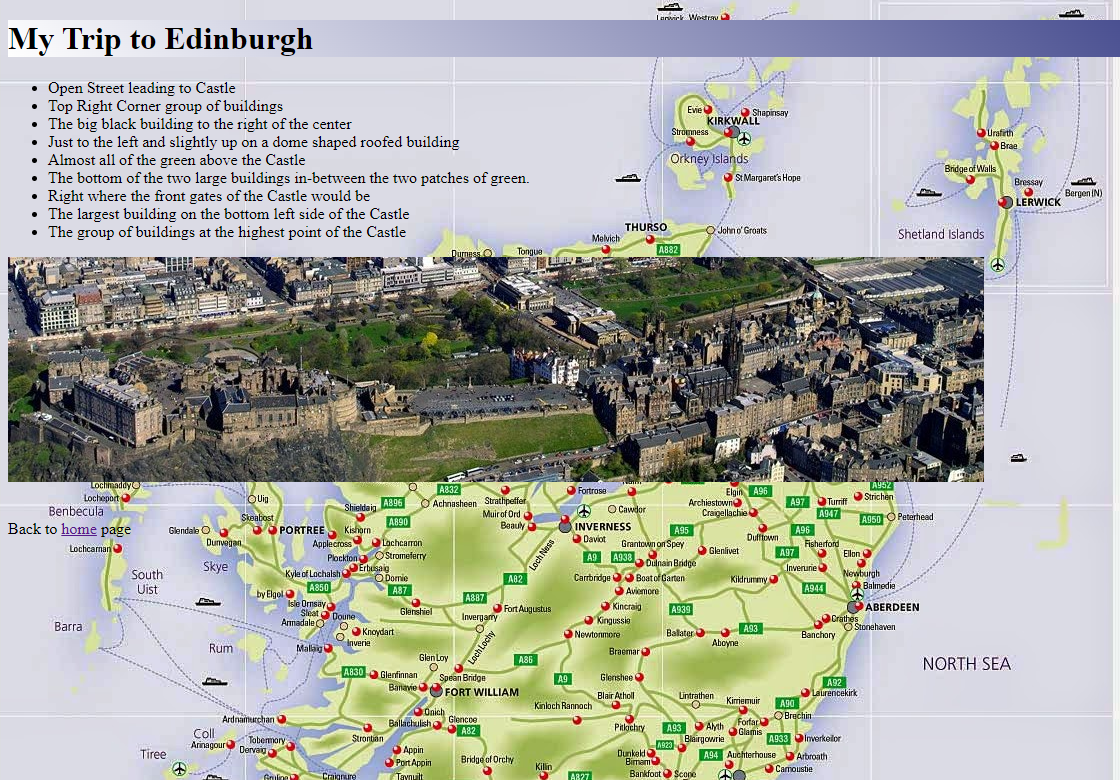Click the John o' Groats map label
Viewport: 1120px width, 780px height.
coord(742,230)
